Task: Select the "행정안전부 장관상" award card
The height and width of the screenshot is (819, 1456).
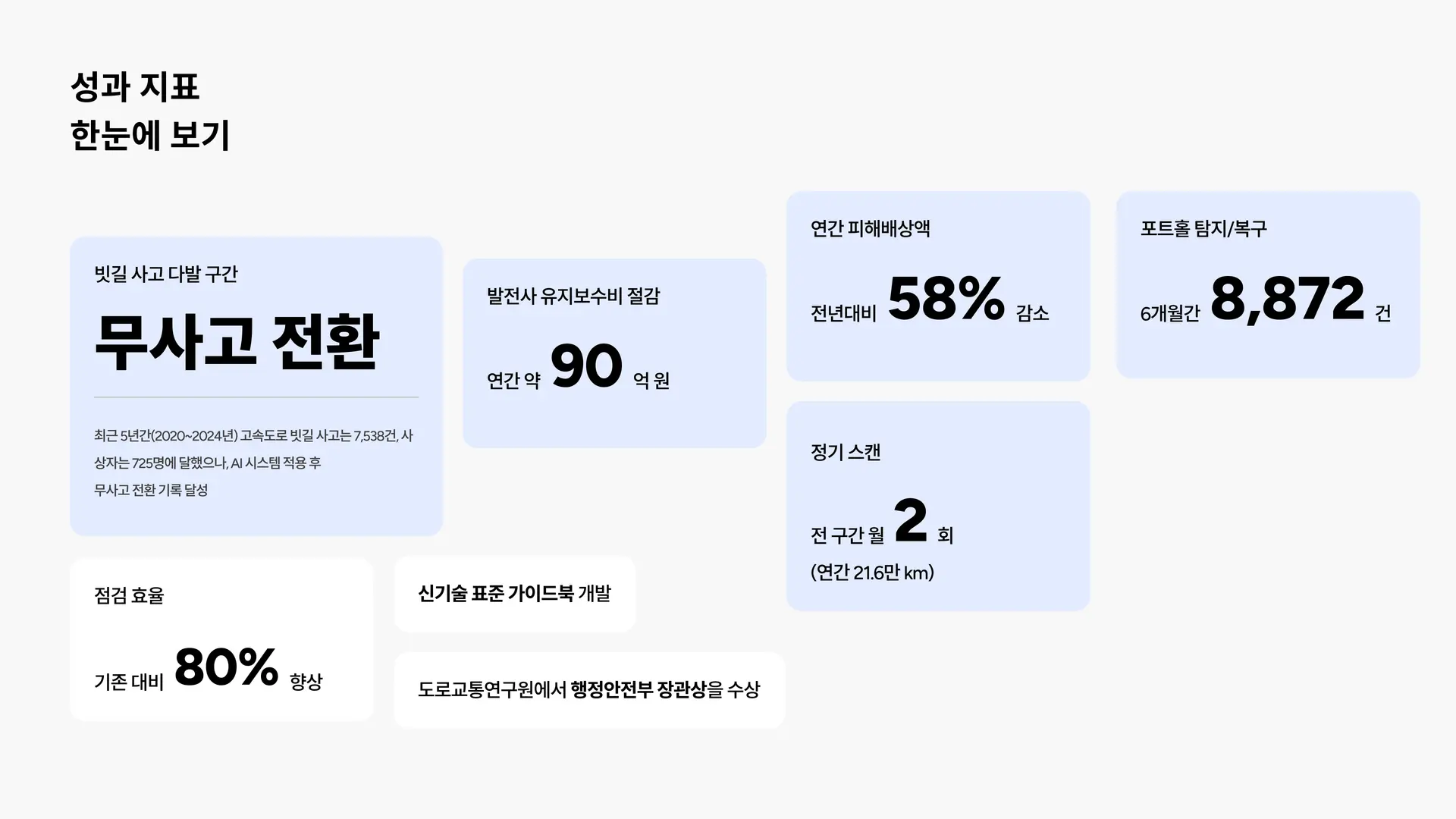Action: coord(588,689)
